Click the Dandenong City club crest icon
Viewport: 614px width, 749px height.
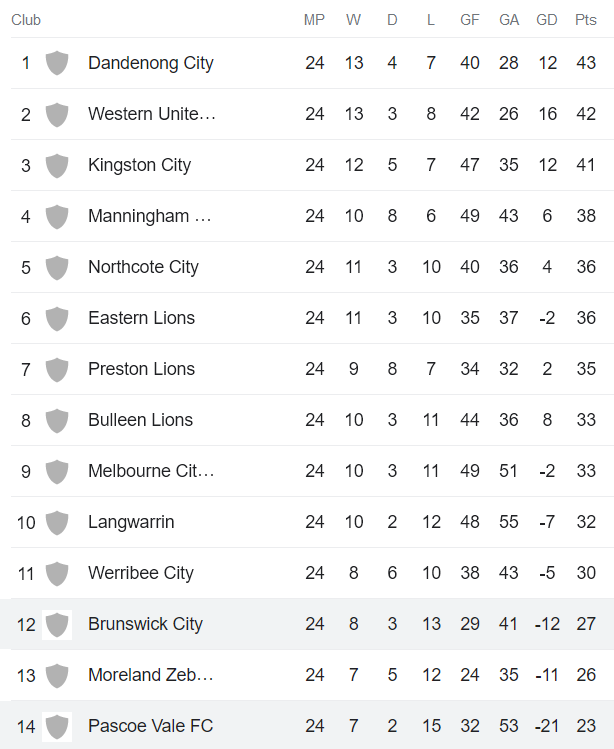coord(57,63)
